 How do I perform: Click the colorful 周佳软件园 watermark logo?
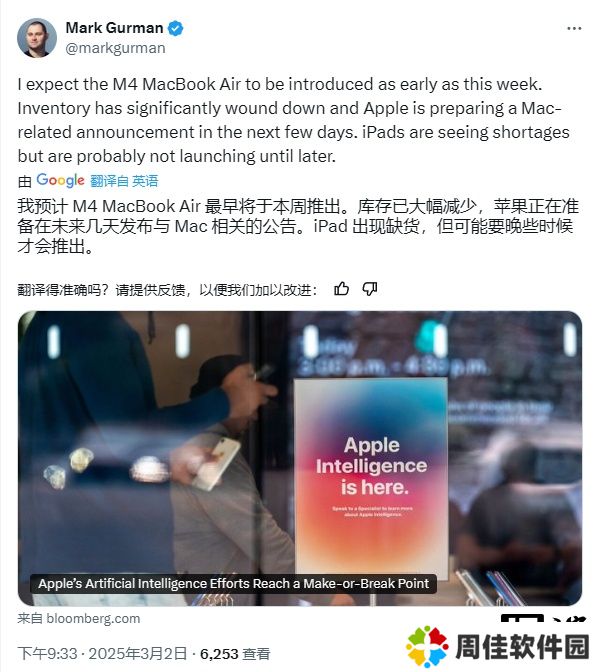point(427,646)
